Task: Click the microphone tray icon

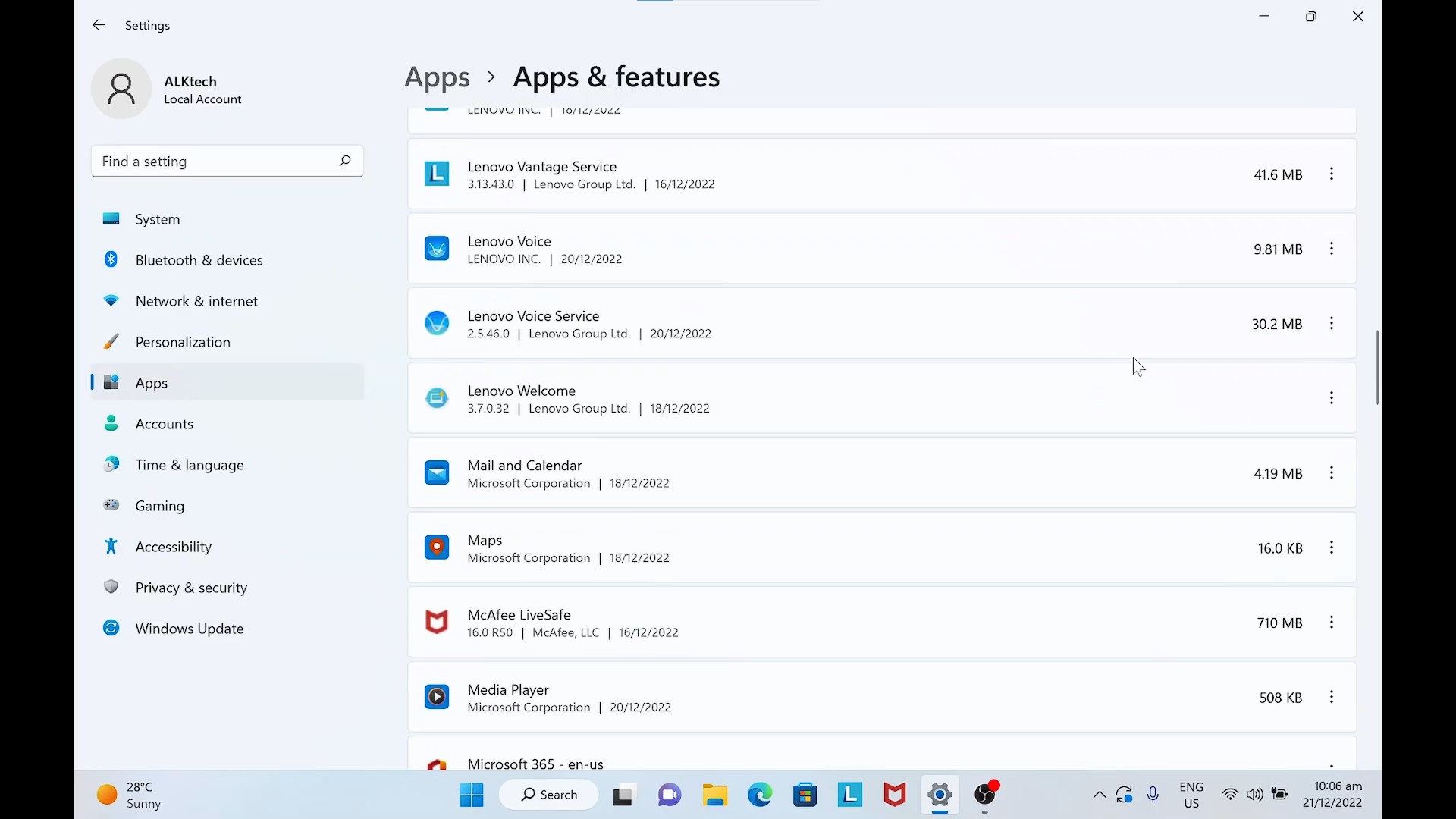Action: [x=1153, y=795]
